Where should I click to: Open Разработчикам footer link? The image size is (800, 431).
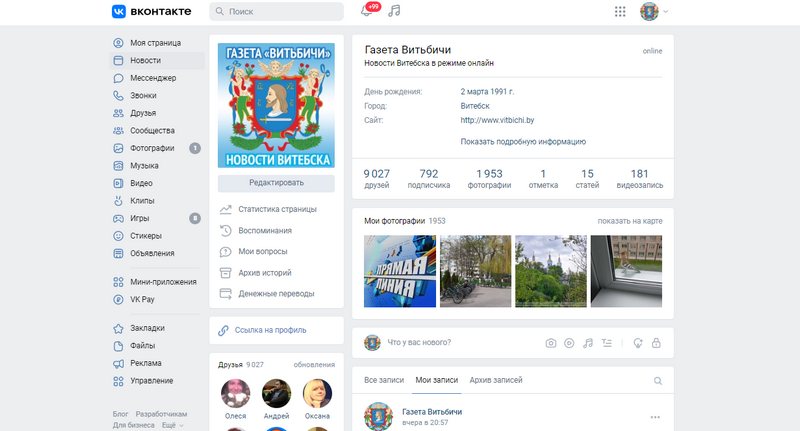[x=161, y=414]
